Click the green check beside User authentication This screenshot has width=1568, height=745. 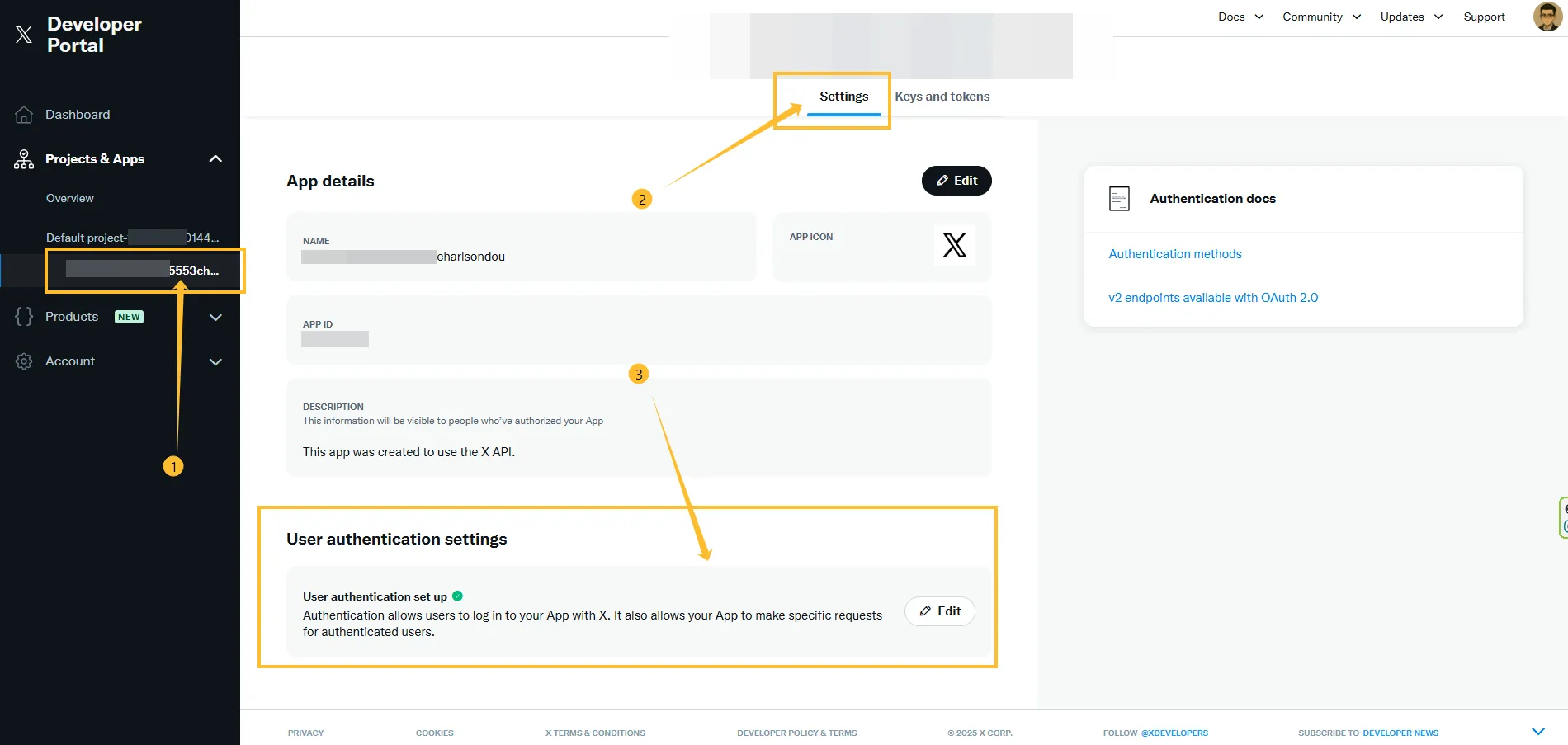[x=459, y=596]
